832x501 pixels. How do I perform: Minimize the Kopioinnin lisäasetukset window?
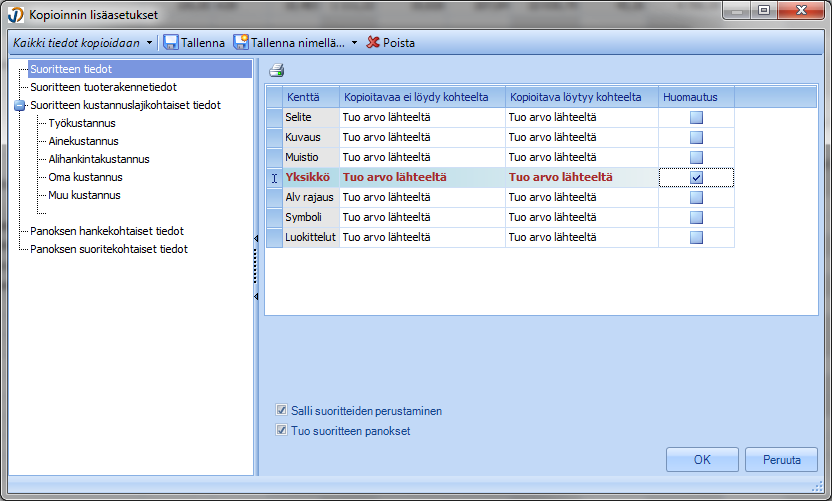737,10
